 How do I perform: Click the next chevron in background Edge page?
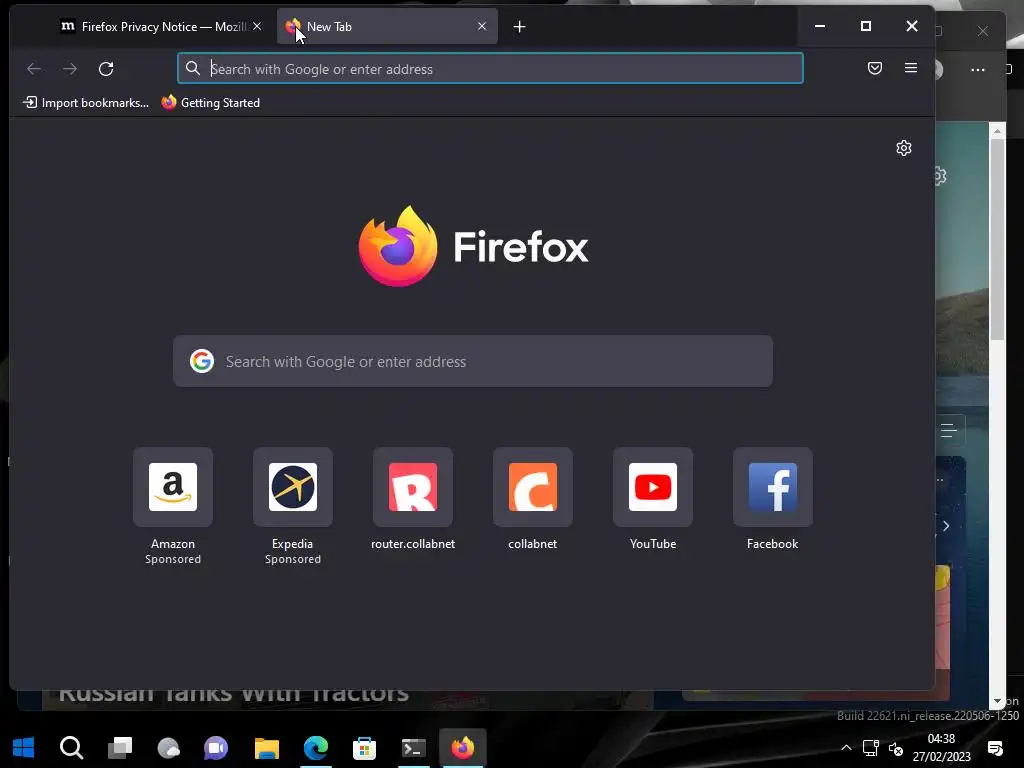[x=946, y=526]
